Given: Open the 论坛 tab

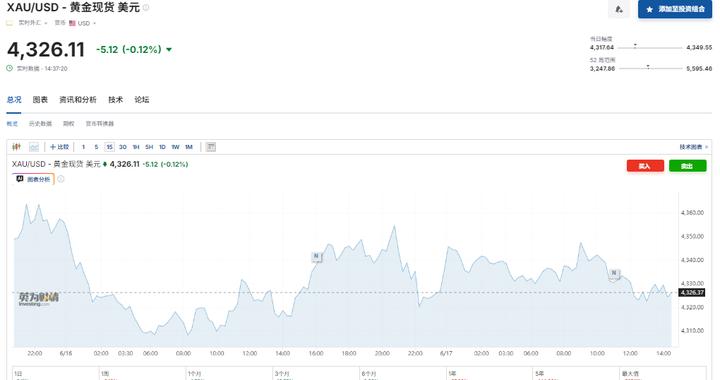Looking at the screenshot, I should [141, 100].
